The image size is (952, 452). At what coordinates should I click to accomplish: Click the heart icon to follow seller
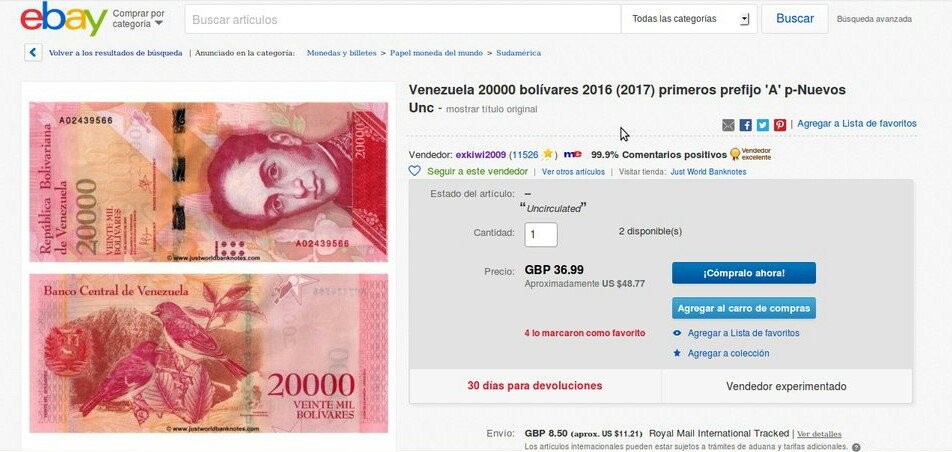(x=415, y=171)
